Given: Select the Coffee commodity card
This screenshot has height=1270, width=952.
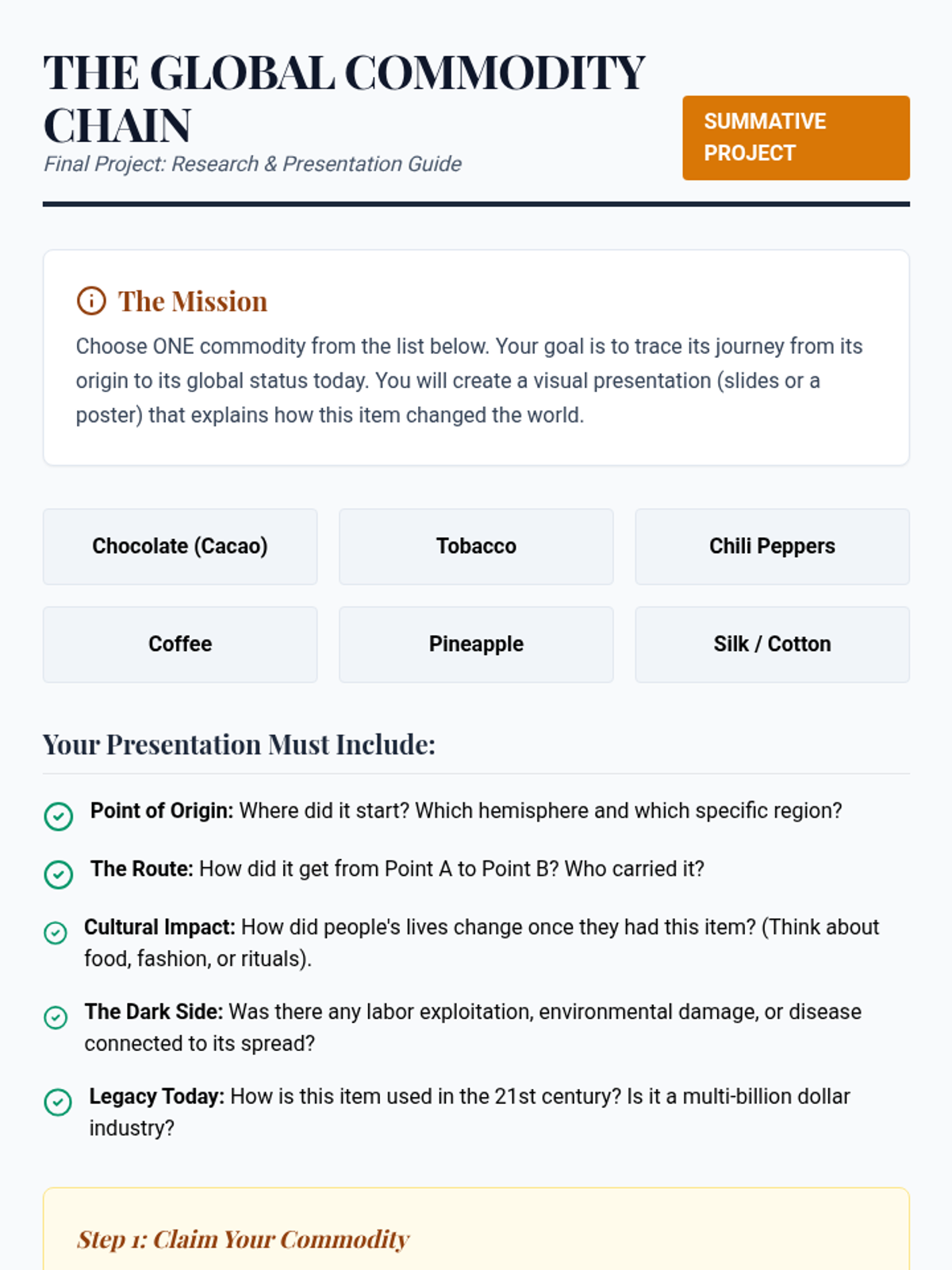Looking at the screenshot, I should tap(180, 644).
